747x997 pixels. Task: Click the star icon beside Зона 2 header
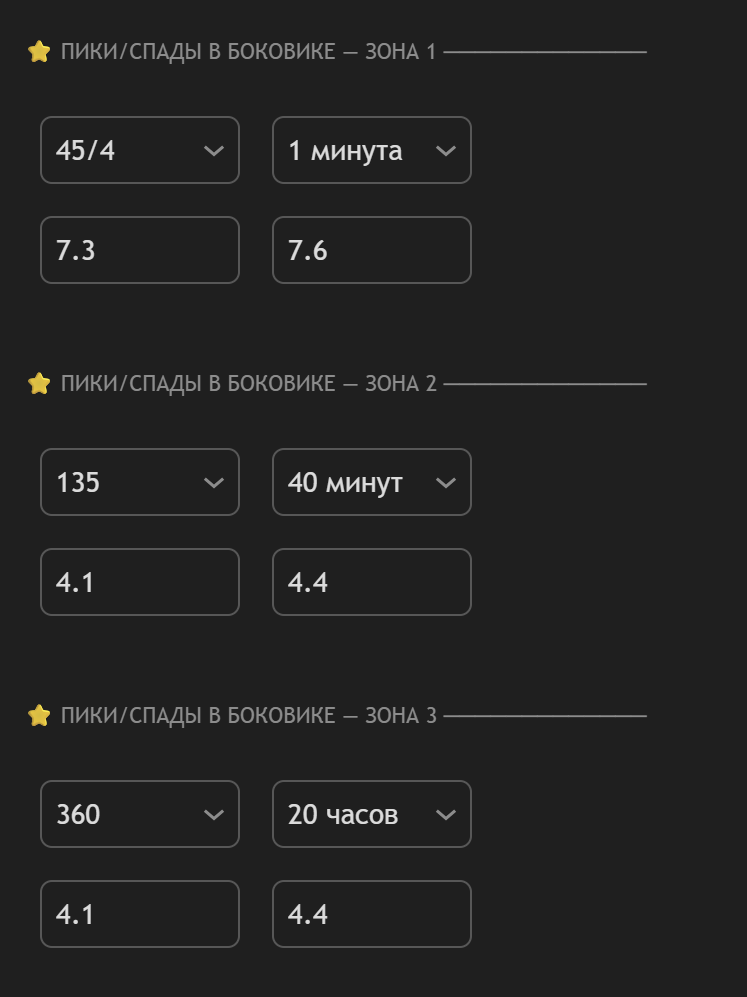click(39, 384)
